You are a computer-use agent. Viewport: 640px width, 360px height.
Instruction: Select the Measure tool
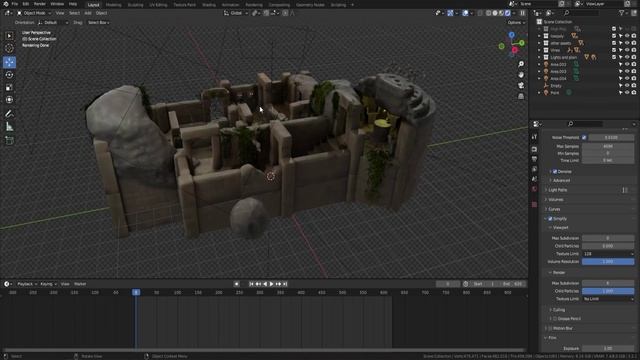coord(9,127)
